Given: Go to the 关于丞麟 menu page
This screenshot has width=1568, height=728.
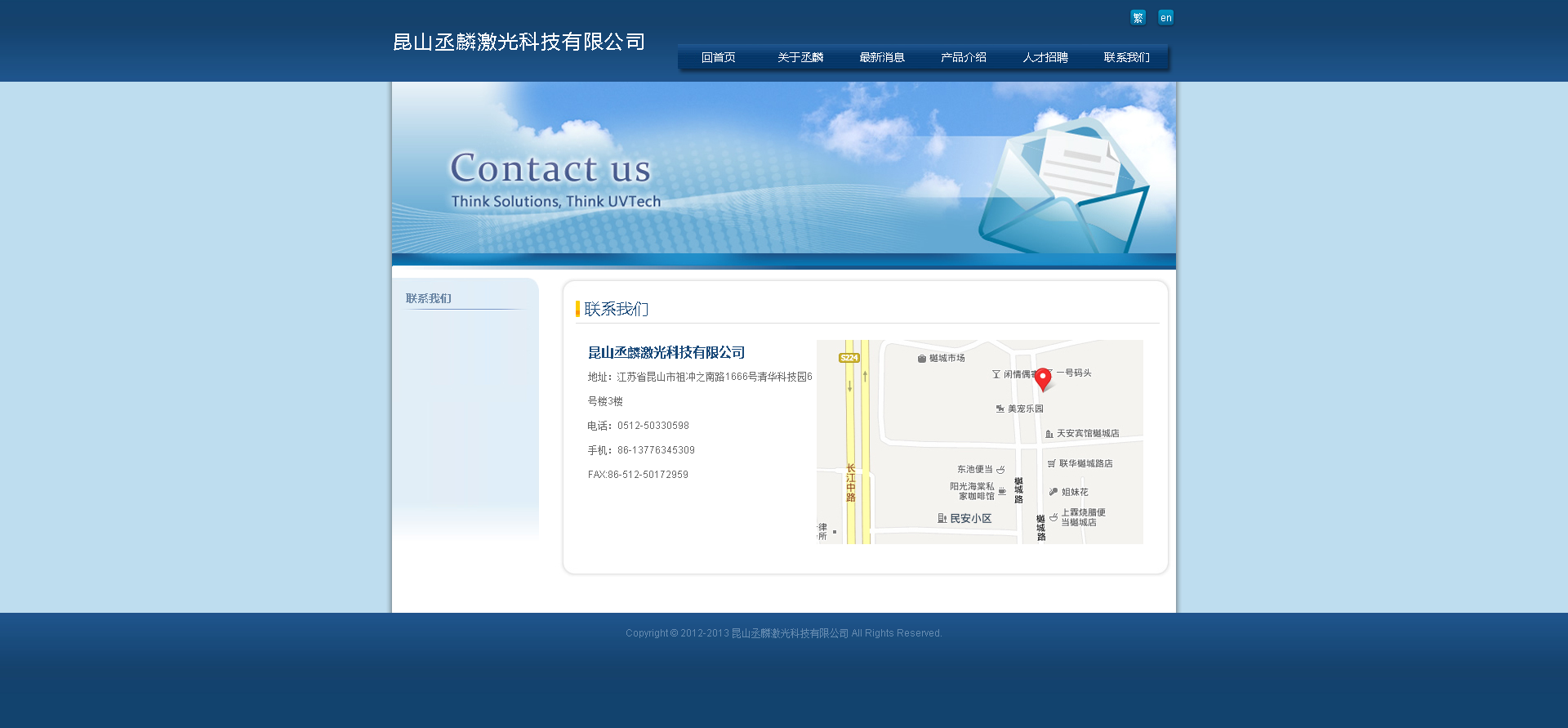Looking at the screenshot, I should pos(800,57).
